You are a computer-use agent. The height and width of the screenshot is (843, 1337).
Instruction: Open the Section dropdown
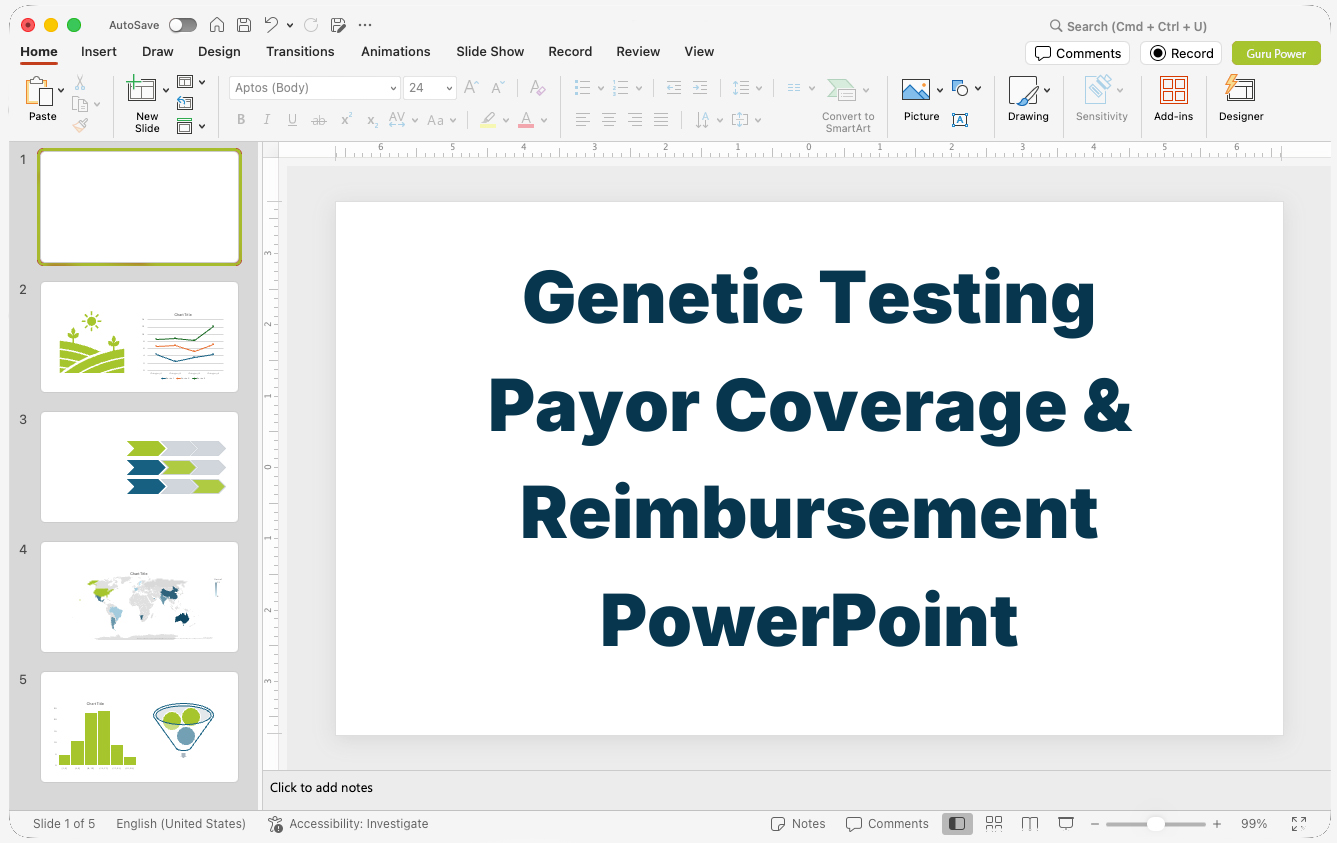pos(191,126)
